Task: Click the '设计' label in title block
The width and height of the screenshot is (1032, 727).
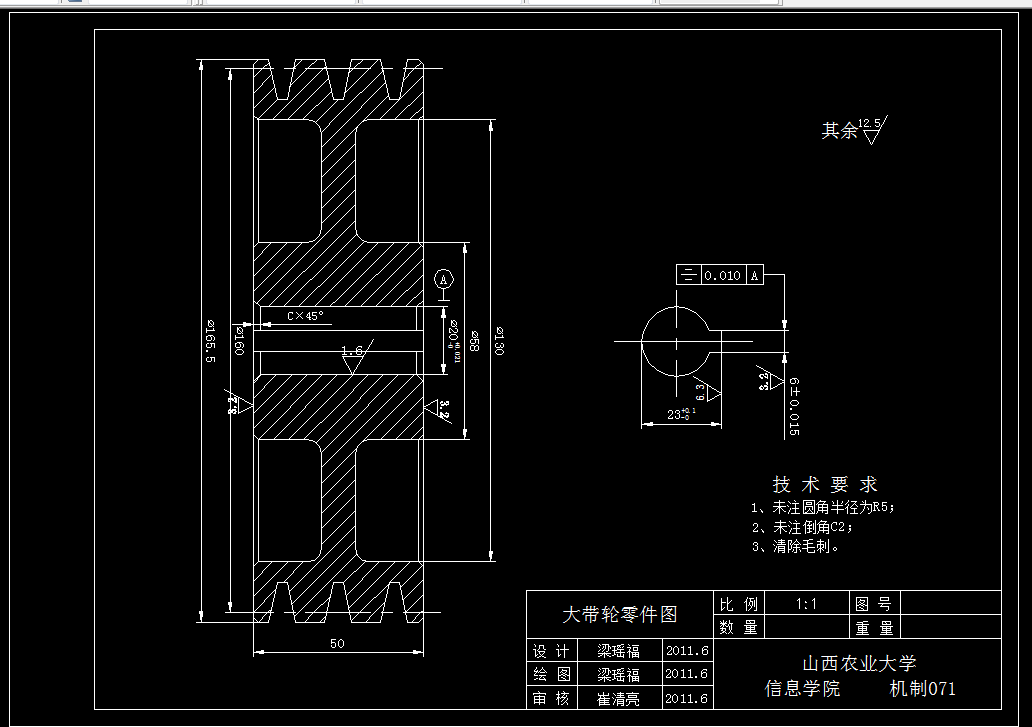Action: (x=552, y=651)
